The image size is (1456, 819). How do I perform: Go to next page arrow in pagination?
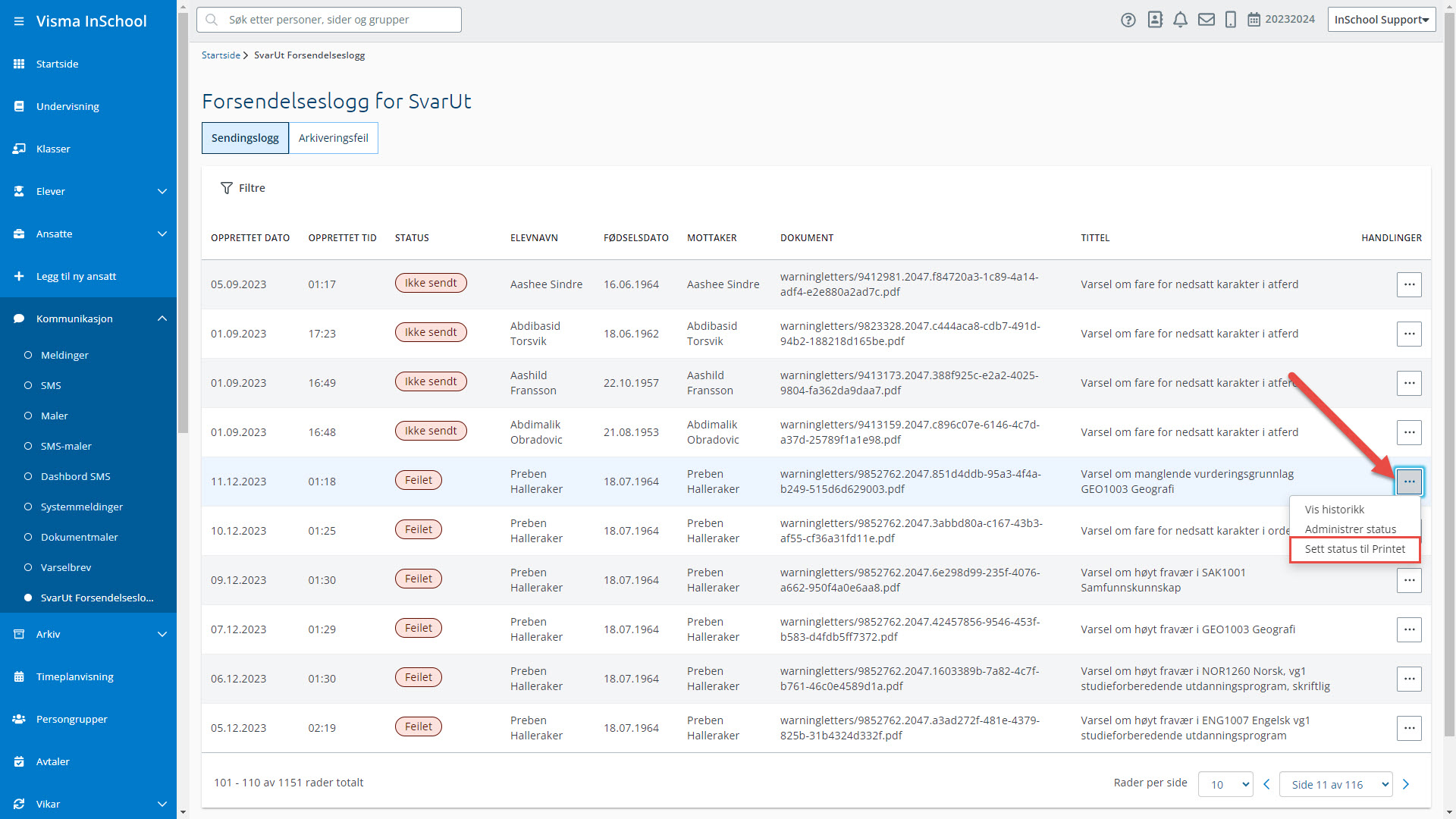(1406, 784)
